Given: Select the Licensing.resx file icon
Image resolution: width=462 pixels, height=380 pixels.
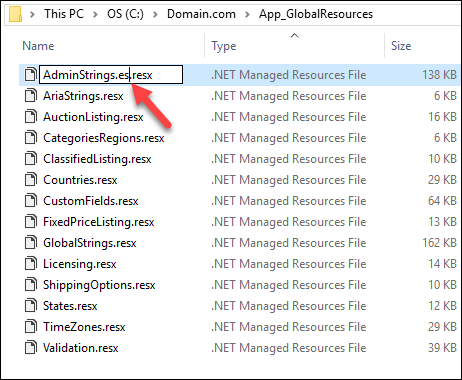Looking at the screenshot, I should (31, 264).
